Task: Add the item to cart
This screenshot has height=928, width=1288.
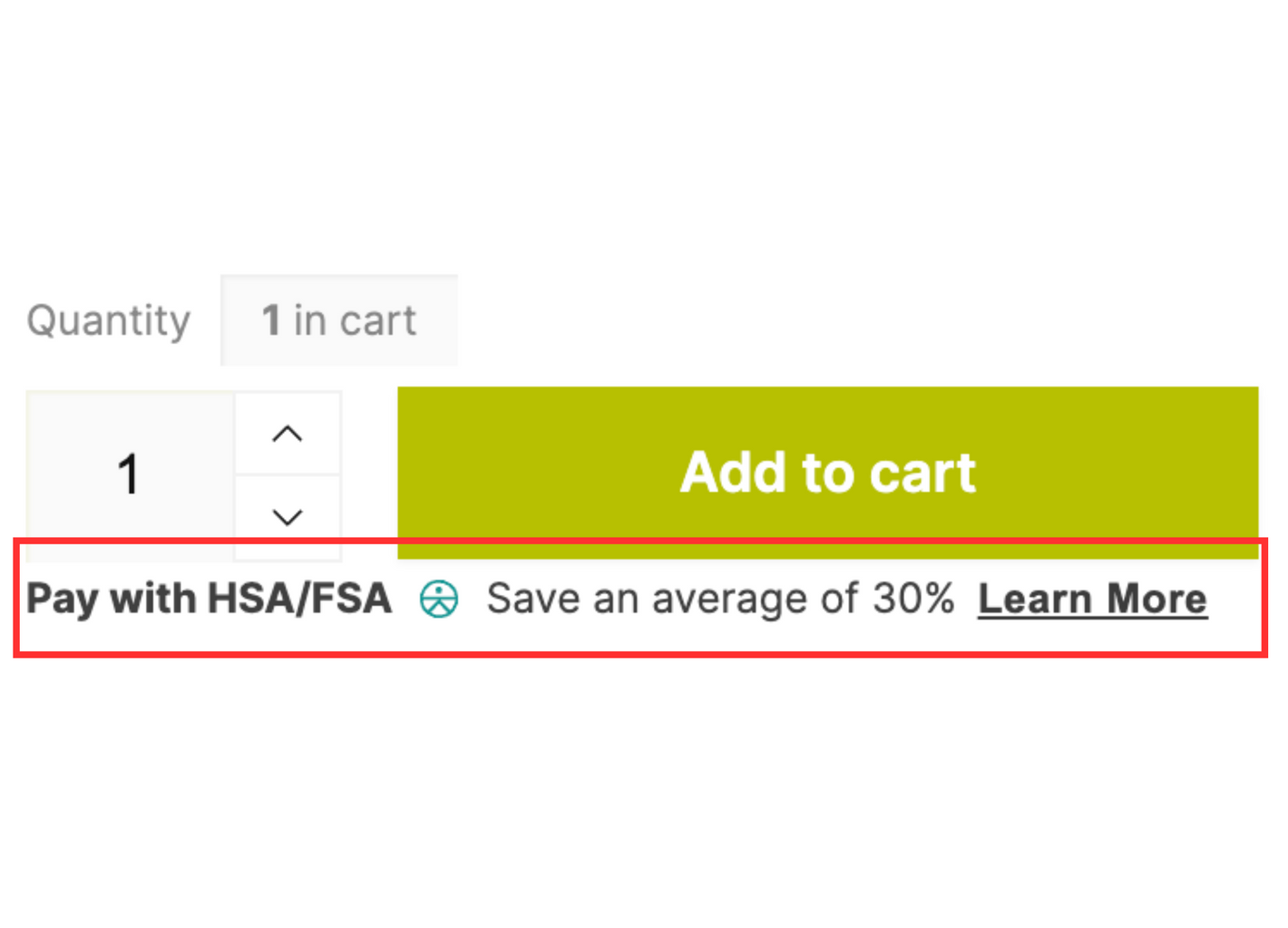Action: [x=827, y=473]
